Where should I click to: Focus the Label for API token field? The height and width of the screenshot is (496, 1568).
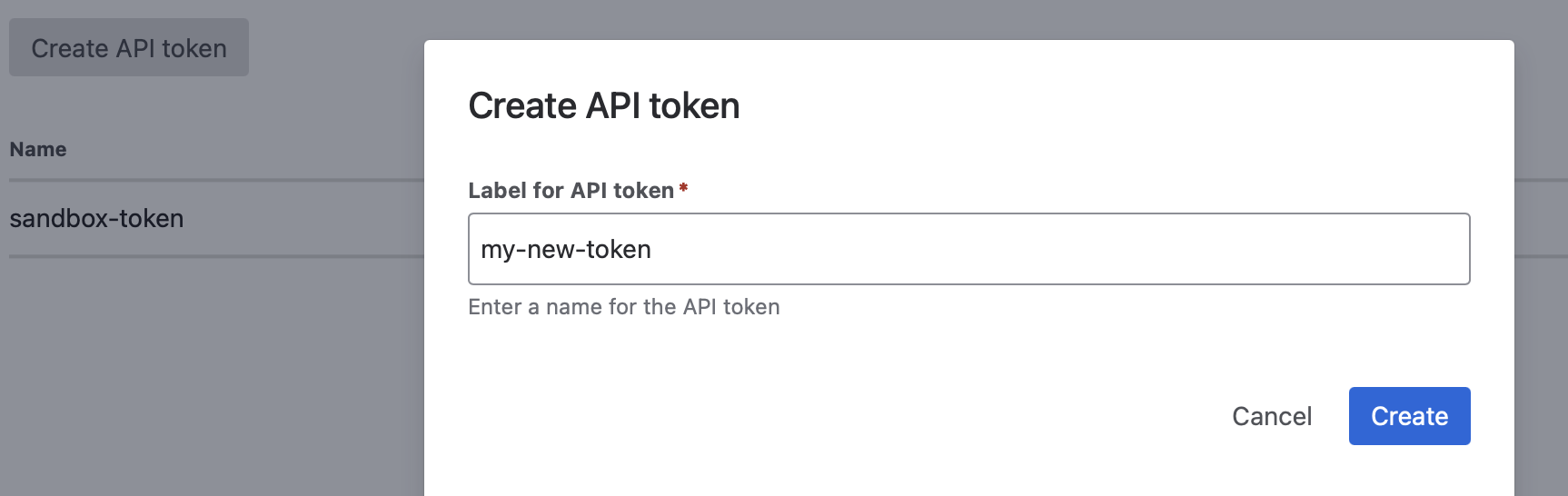[968, 249]
